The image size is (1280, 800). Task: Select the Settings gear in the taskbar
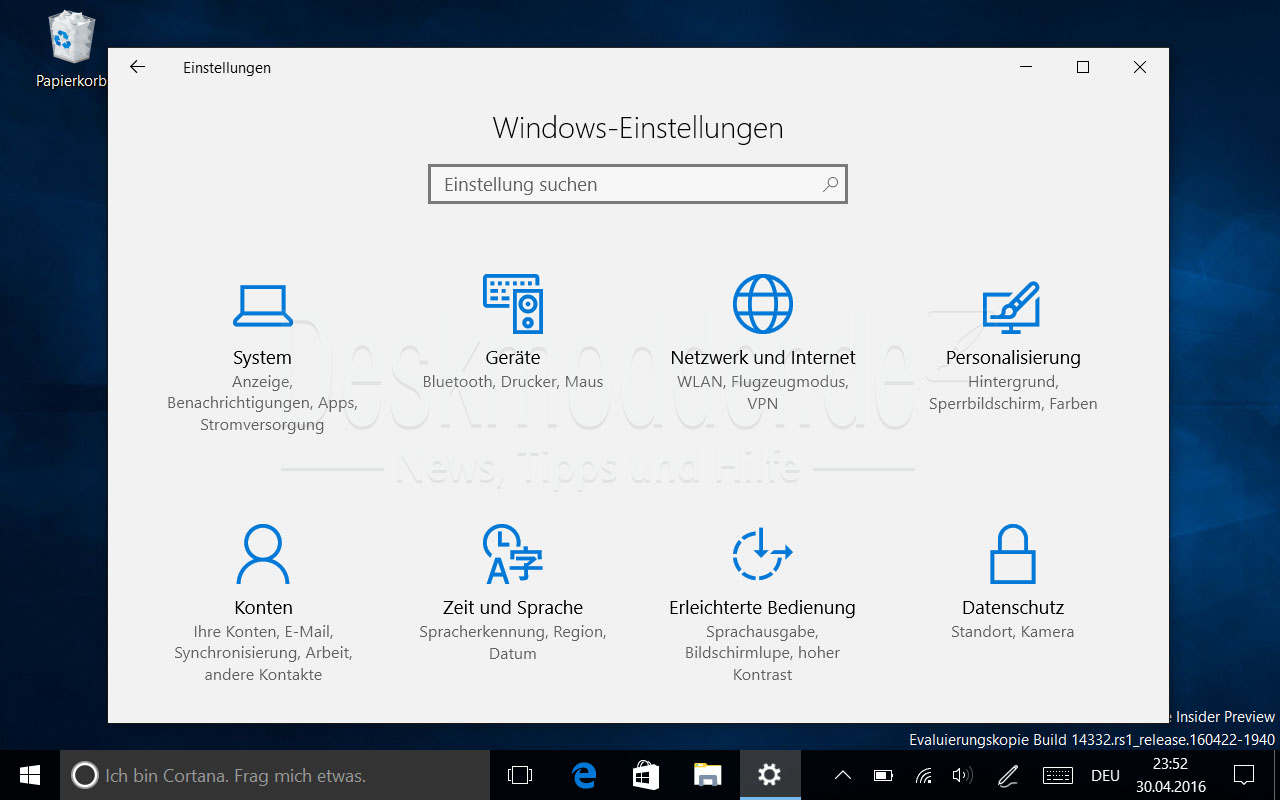[769, 775]
